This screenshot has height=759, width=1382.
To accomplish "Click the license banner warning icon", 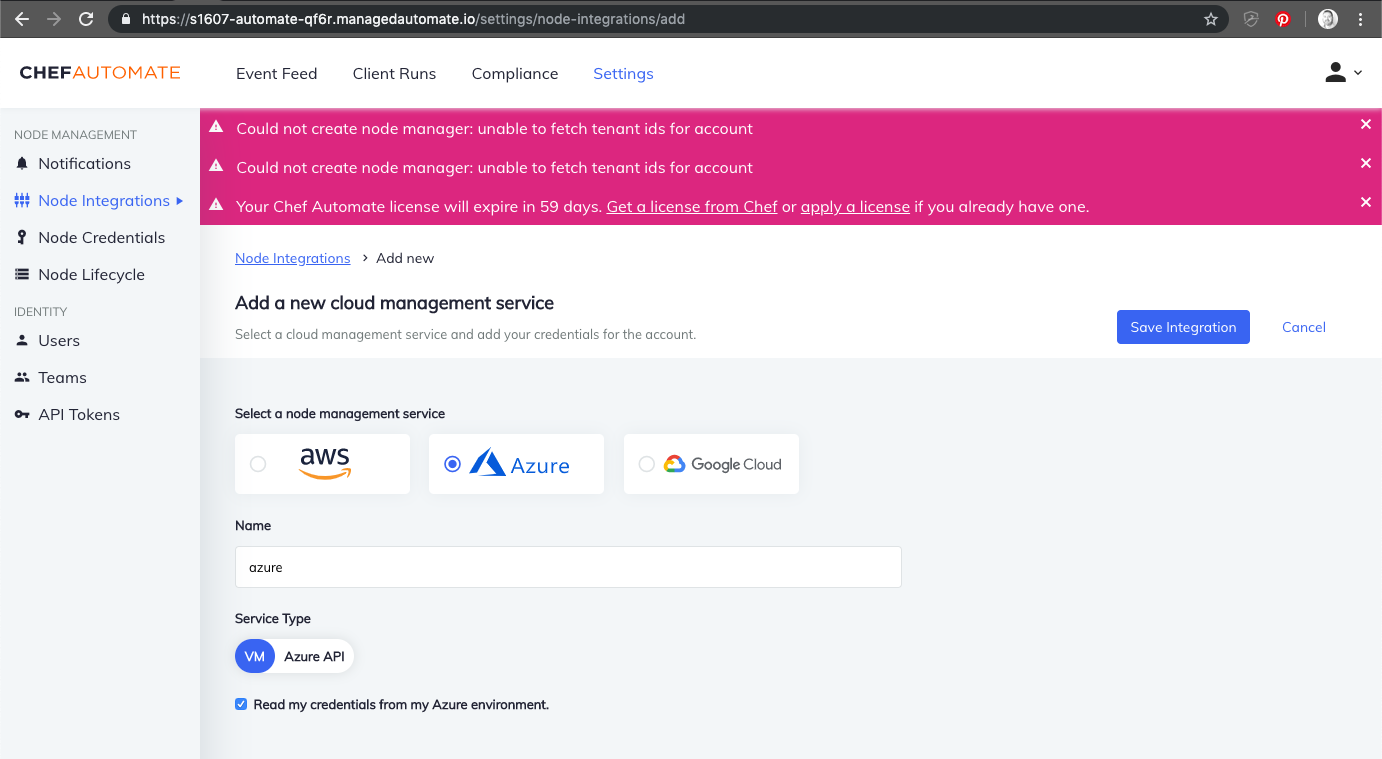I will point(216,205).
